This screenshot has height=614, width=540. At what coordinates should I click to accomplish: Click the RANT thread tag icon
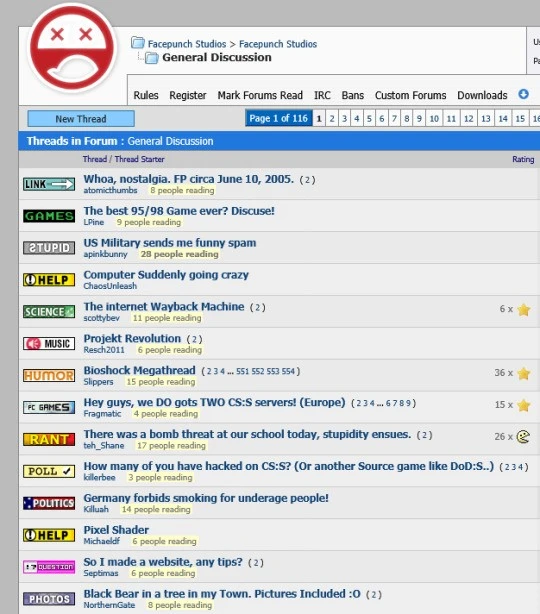pyautogui.click(x=49, y=439)
